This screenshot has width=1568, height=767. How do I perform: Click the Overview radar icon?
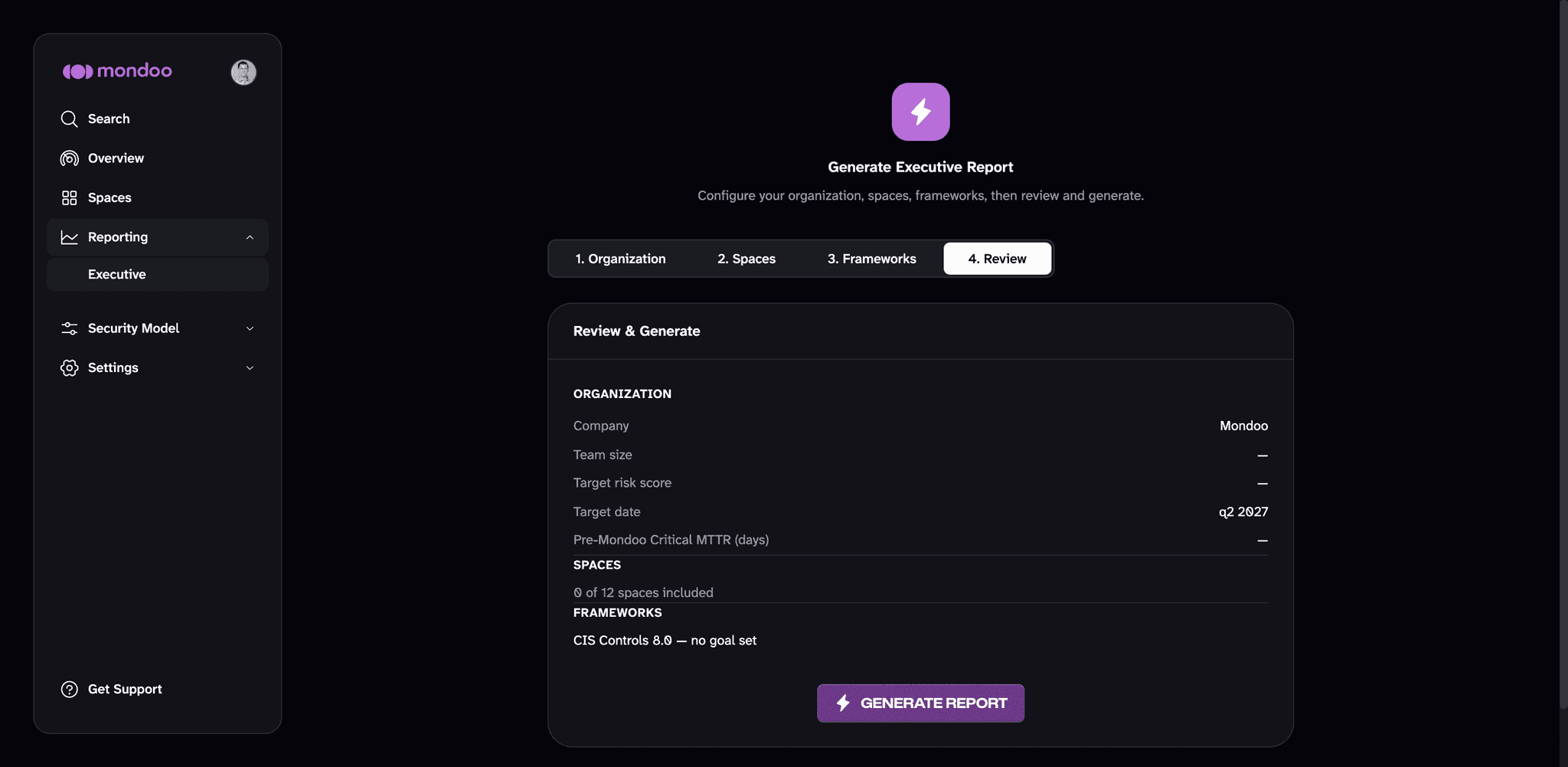tap(69, 158)
